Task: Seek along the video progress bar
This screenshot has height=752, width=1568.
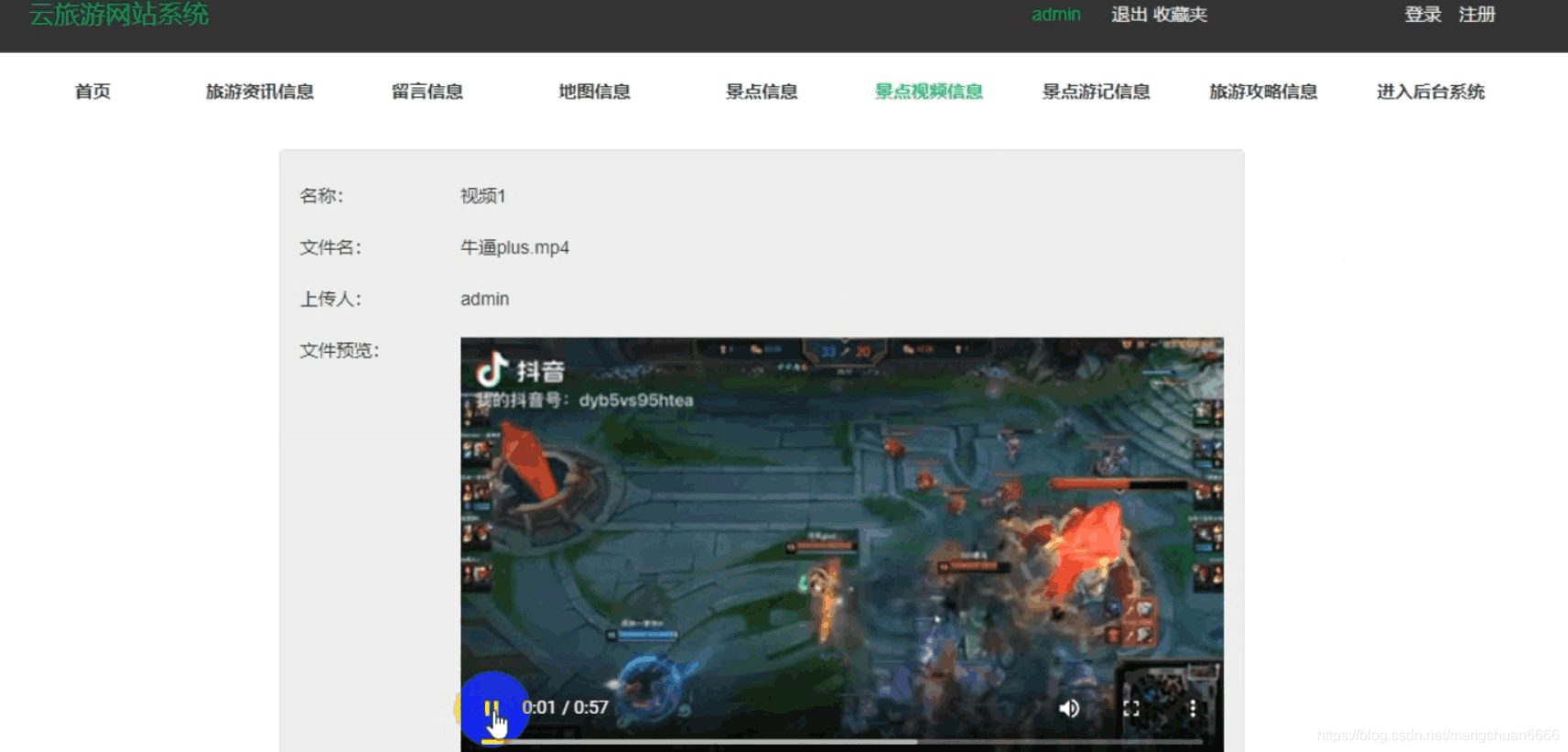Action: pyautogui.click(x=842, y=741)
